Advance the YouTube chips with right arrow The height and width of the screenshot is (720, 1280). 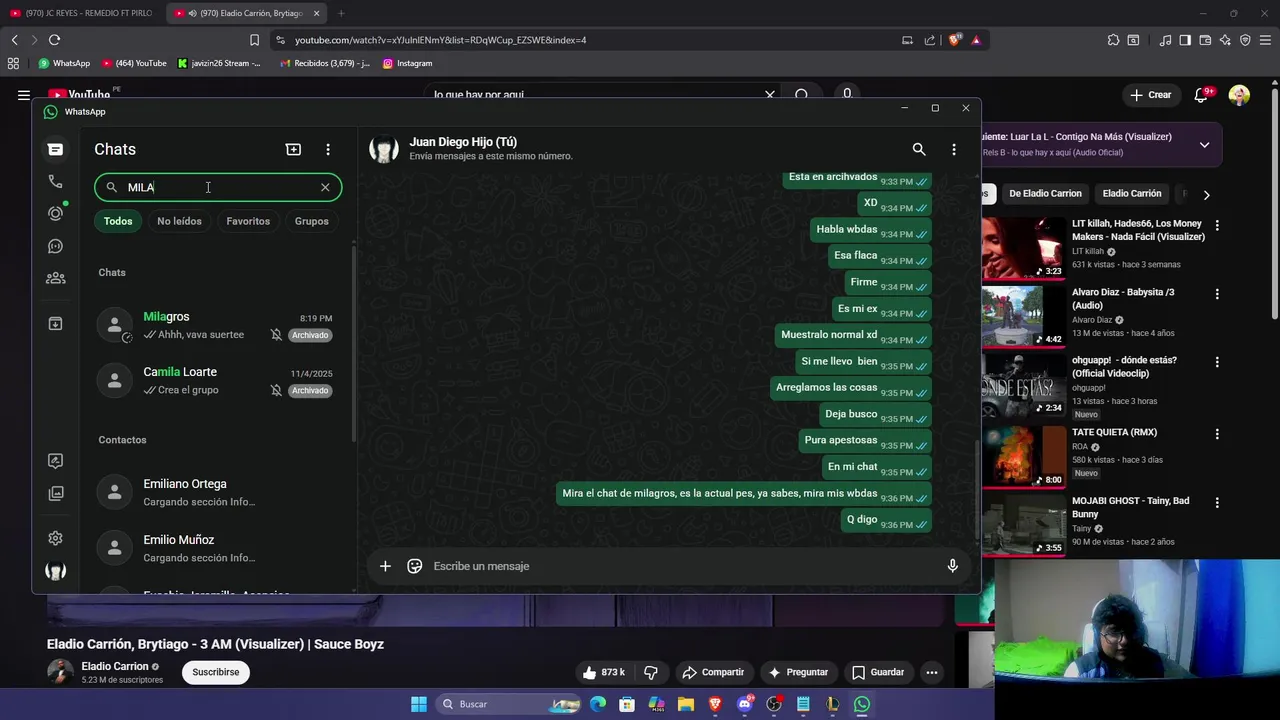(1206, 194)
